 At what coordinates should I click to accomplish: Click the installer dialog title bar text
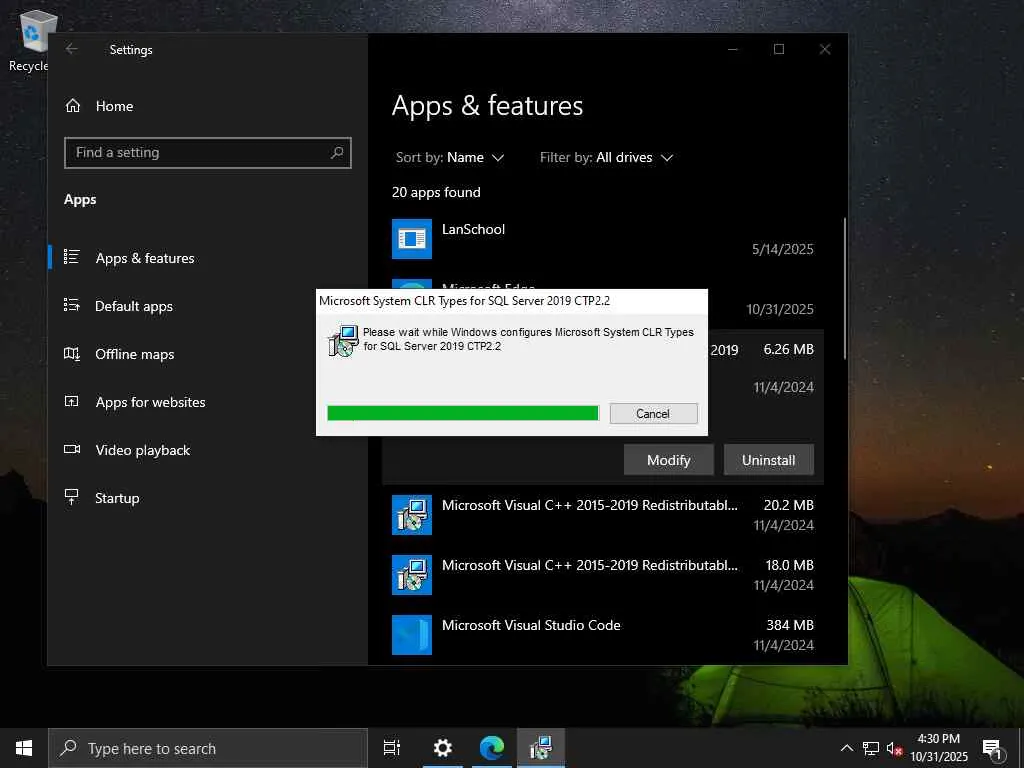pyautogui.click(x=464, y=300)
